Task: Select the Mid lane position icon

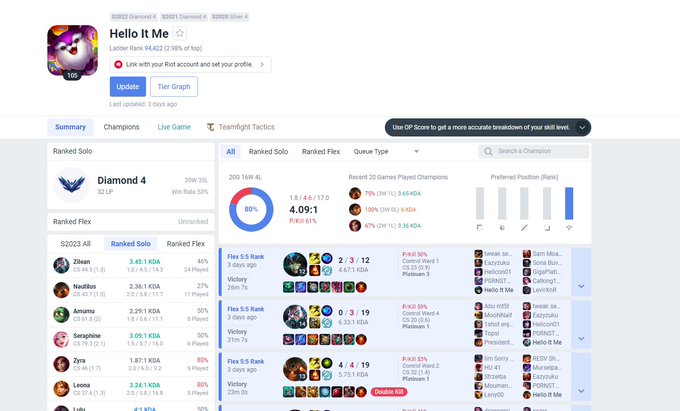Action: coord(524,228)
